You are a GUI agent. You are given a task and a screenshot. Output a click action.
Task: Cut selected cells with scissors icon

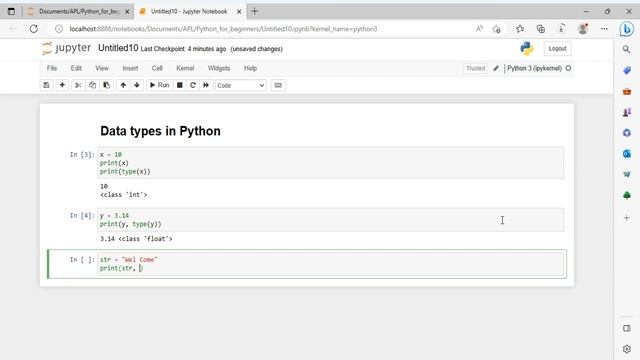[78, 85]
